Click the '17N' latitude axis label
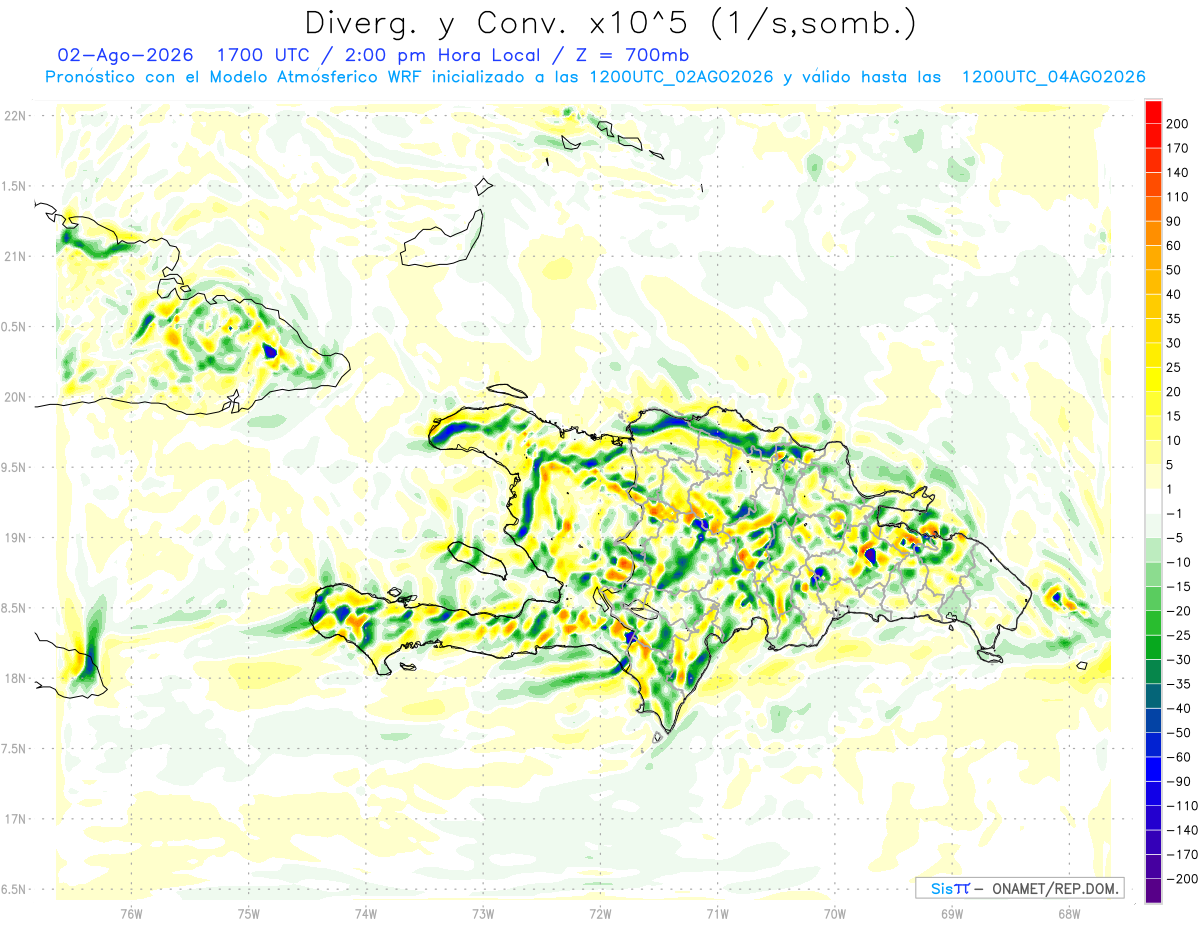1200x927 pixels. [x=15, y=819]
